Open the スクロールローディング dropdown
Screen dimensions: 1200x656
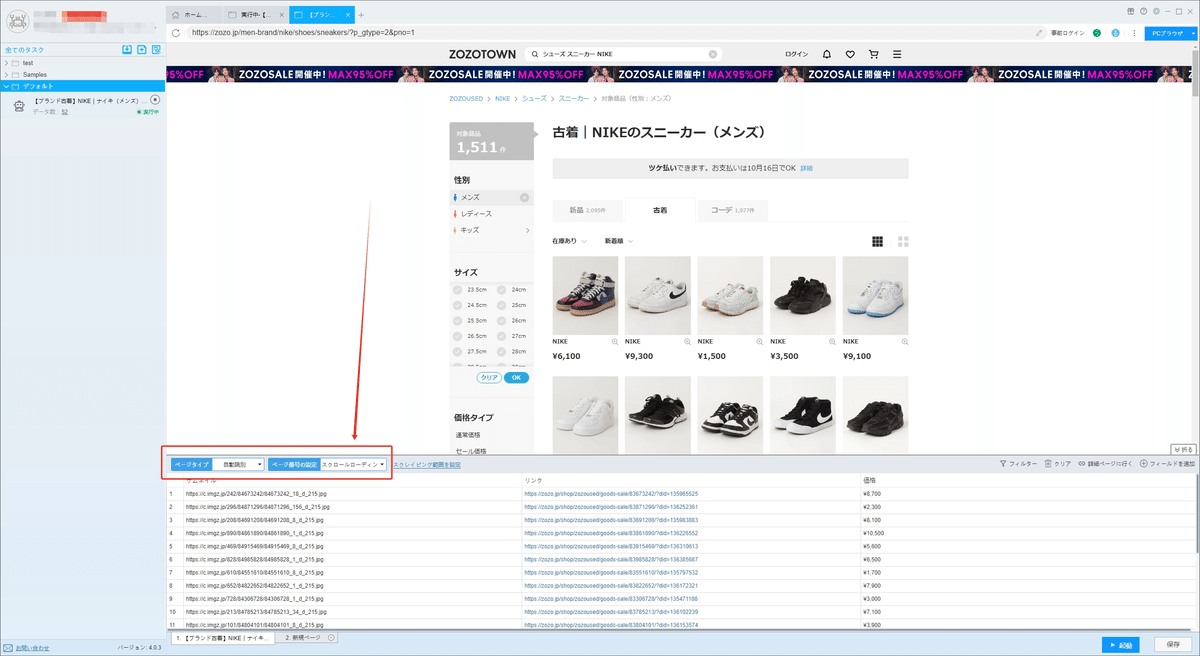[353, 465]
